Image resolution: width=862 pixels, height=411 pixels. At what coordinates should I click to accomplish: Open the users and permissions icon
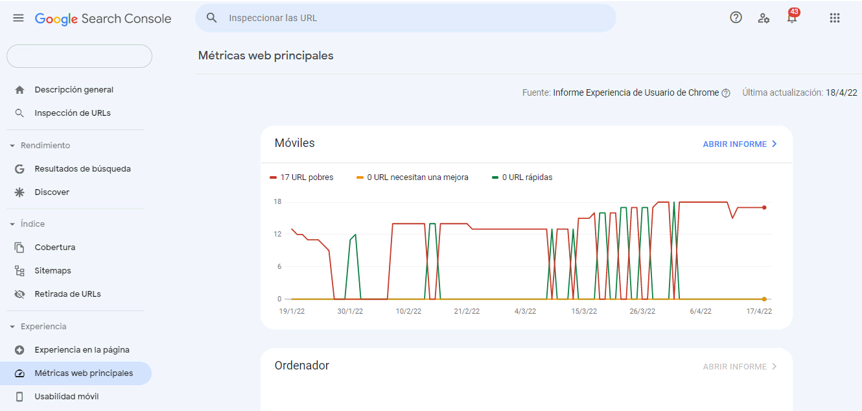pyautogui.click(x=764, y=18)
